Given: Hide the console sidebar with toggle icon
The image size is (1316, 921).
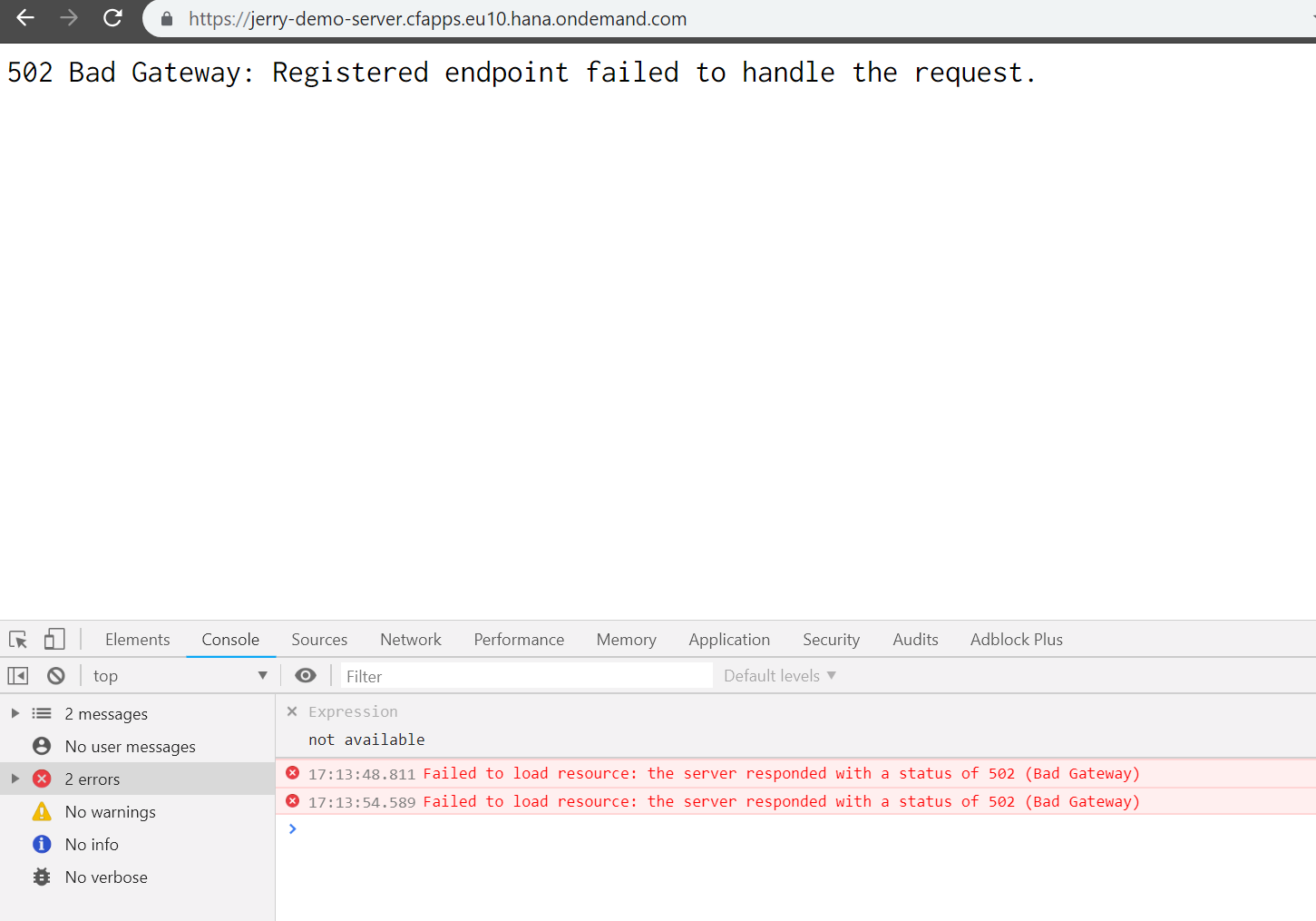Looking at the screenshot, I should click(18, 676).
